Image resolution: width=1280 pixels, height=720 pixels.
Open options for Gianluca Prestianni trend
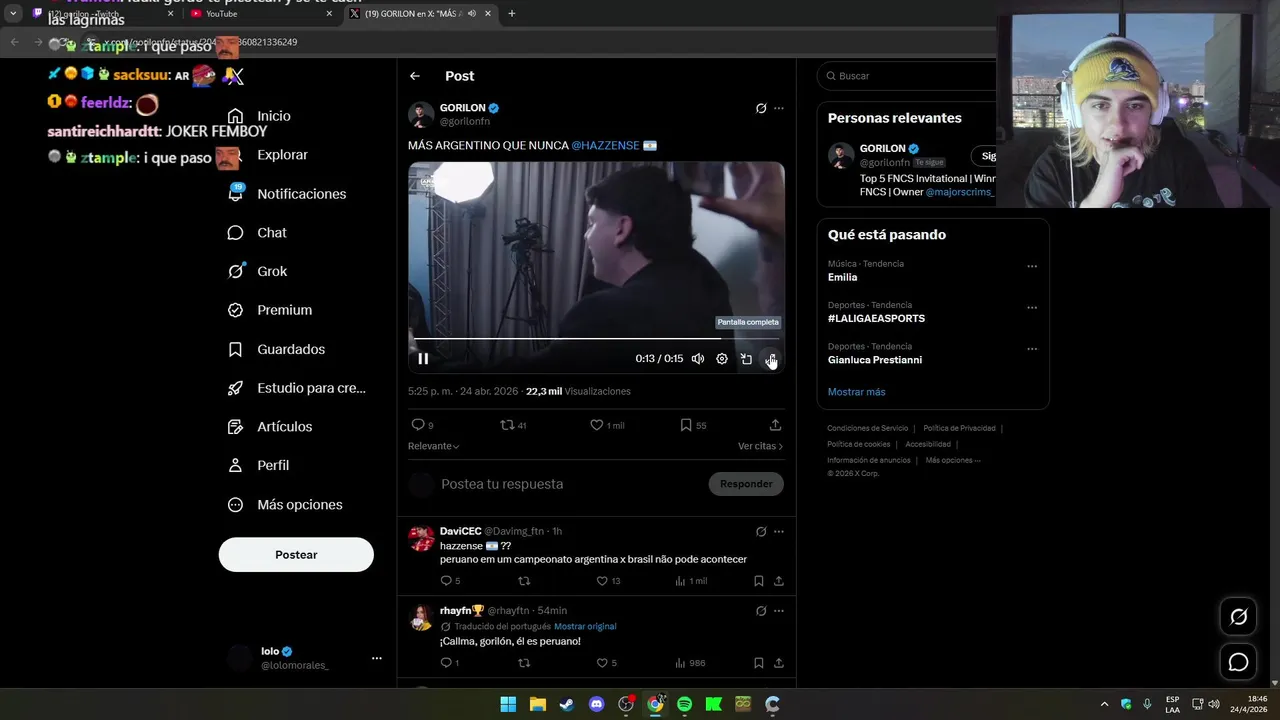pyautogui.click(x=1032, y=349)
